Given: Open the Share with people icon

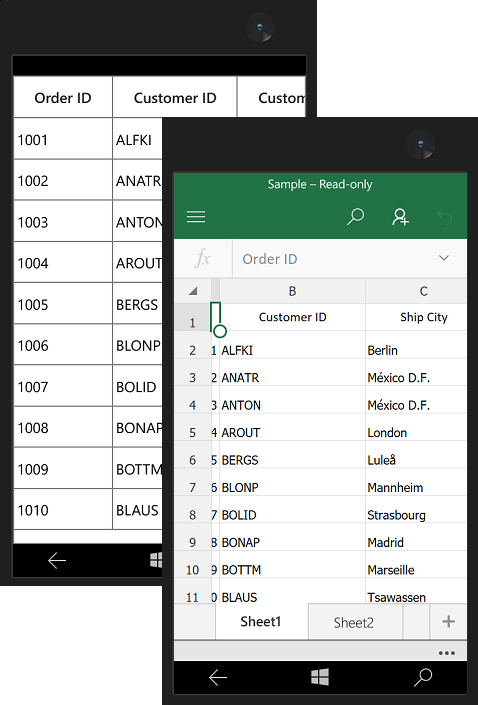Looking at the screenshot, I should pos(400,217).
